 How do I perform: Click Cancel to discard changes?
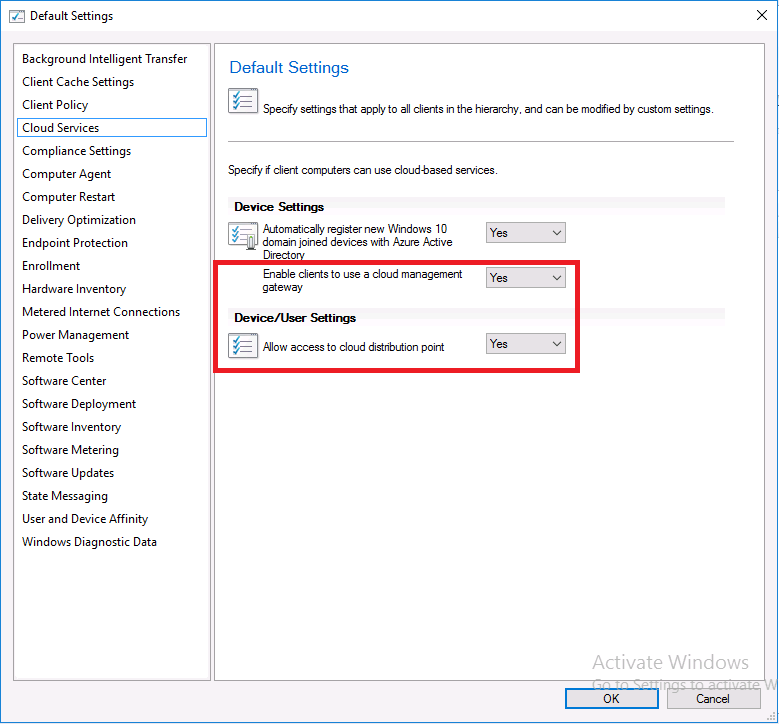pos(713,699)
